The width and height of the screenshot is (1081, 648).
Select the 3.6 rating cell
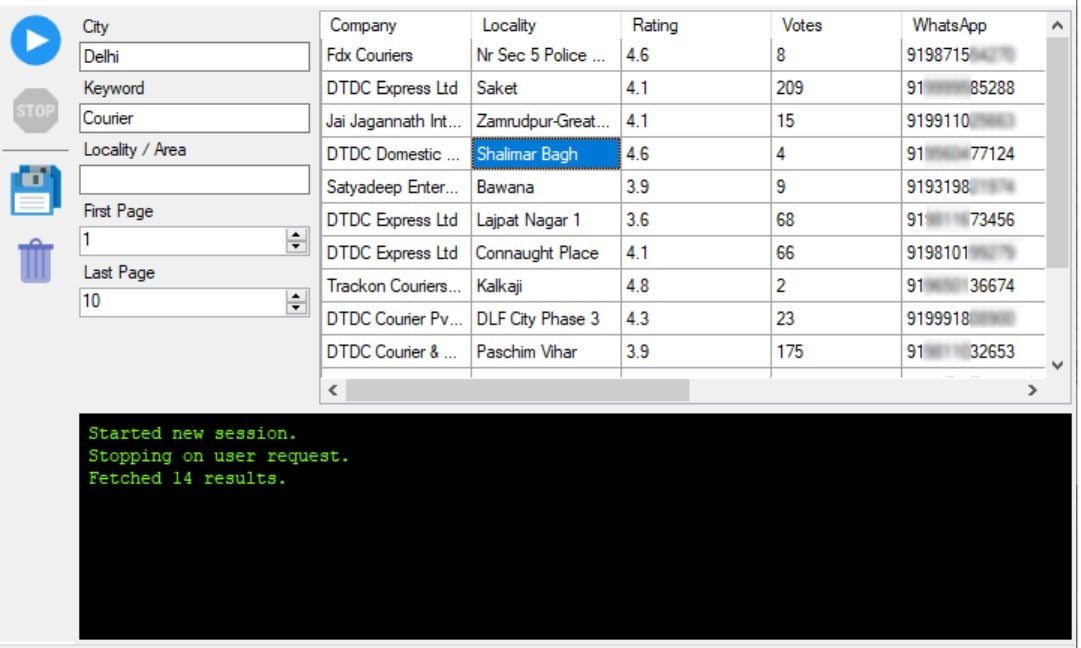coord(696,220)
